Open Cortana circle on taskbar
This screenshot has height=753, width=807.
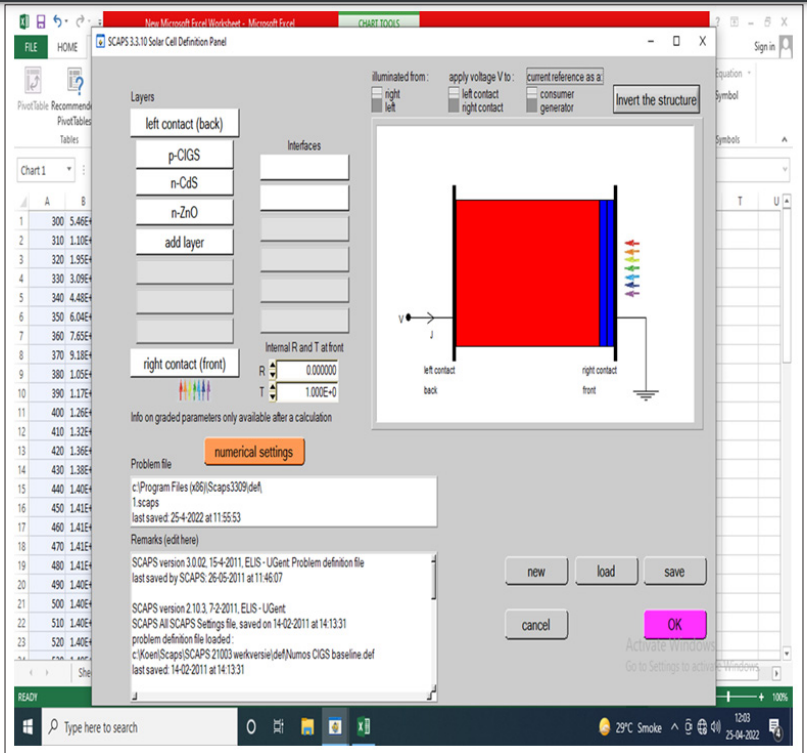tap(251, 727)
